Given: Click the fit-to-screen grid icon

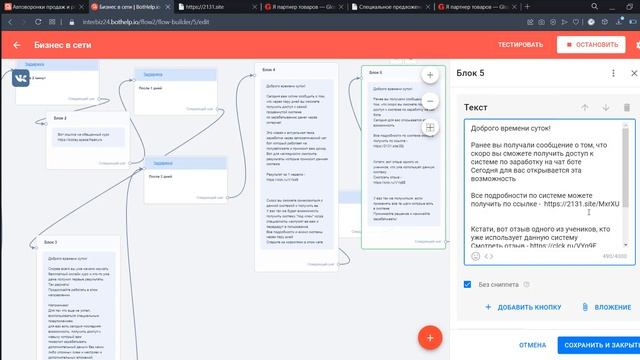Looking at the screenshot, I should pyautogui.click(x=430, y=128).
